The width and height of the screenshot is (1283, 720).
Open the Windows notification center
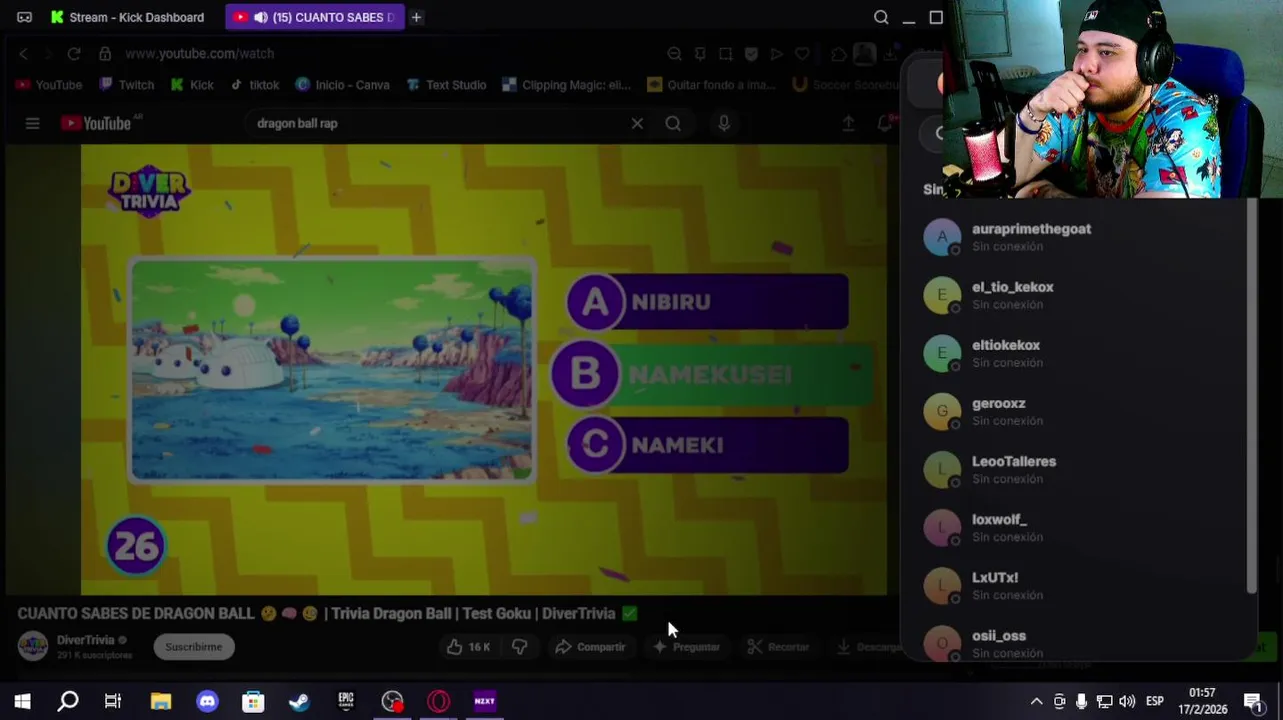click(1253, 701)
